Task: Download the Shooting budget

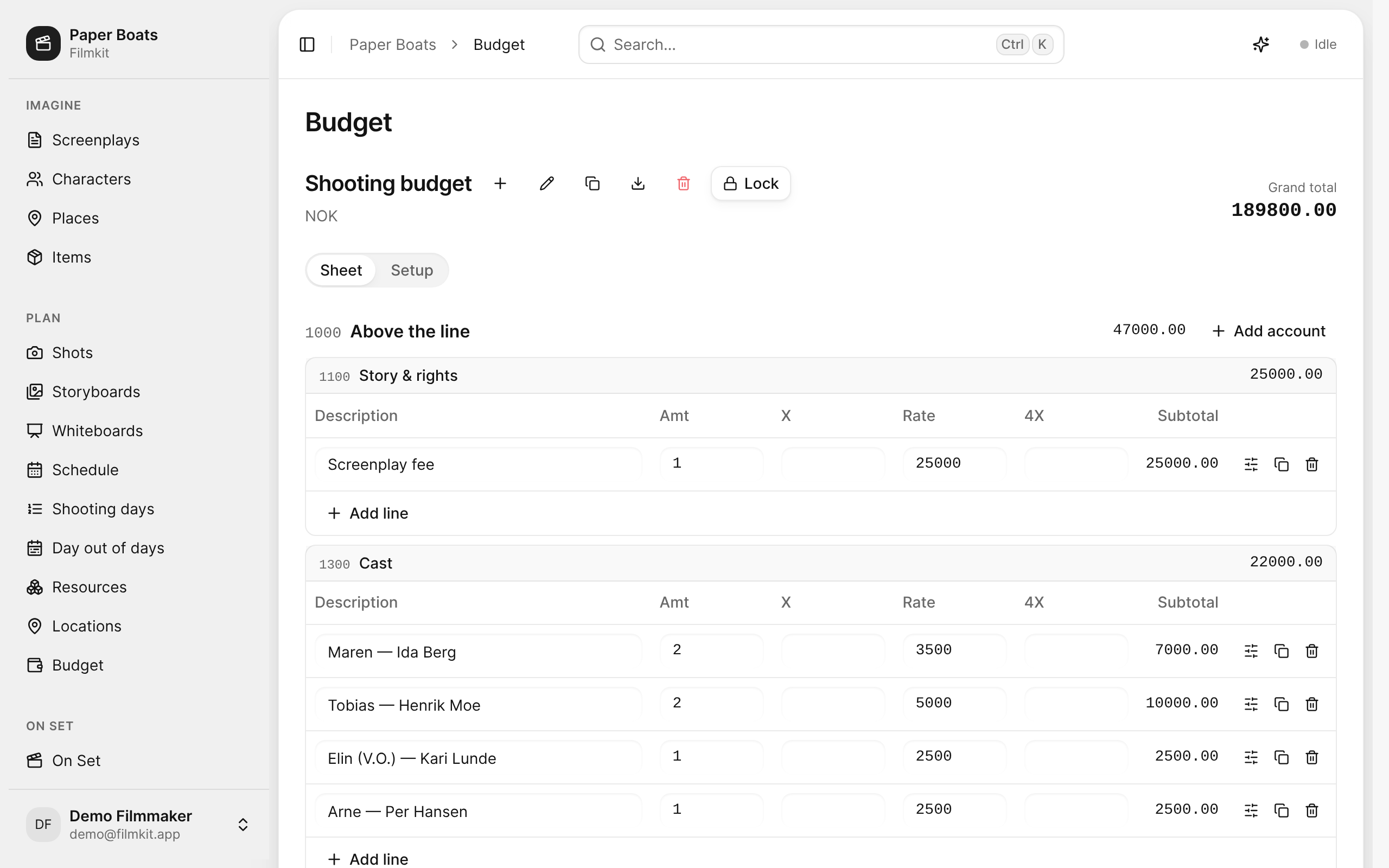Action: pyautogui.click(x=638, y=184)
